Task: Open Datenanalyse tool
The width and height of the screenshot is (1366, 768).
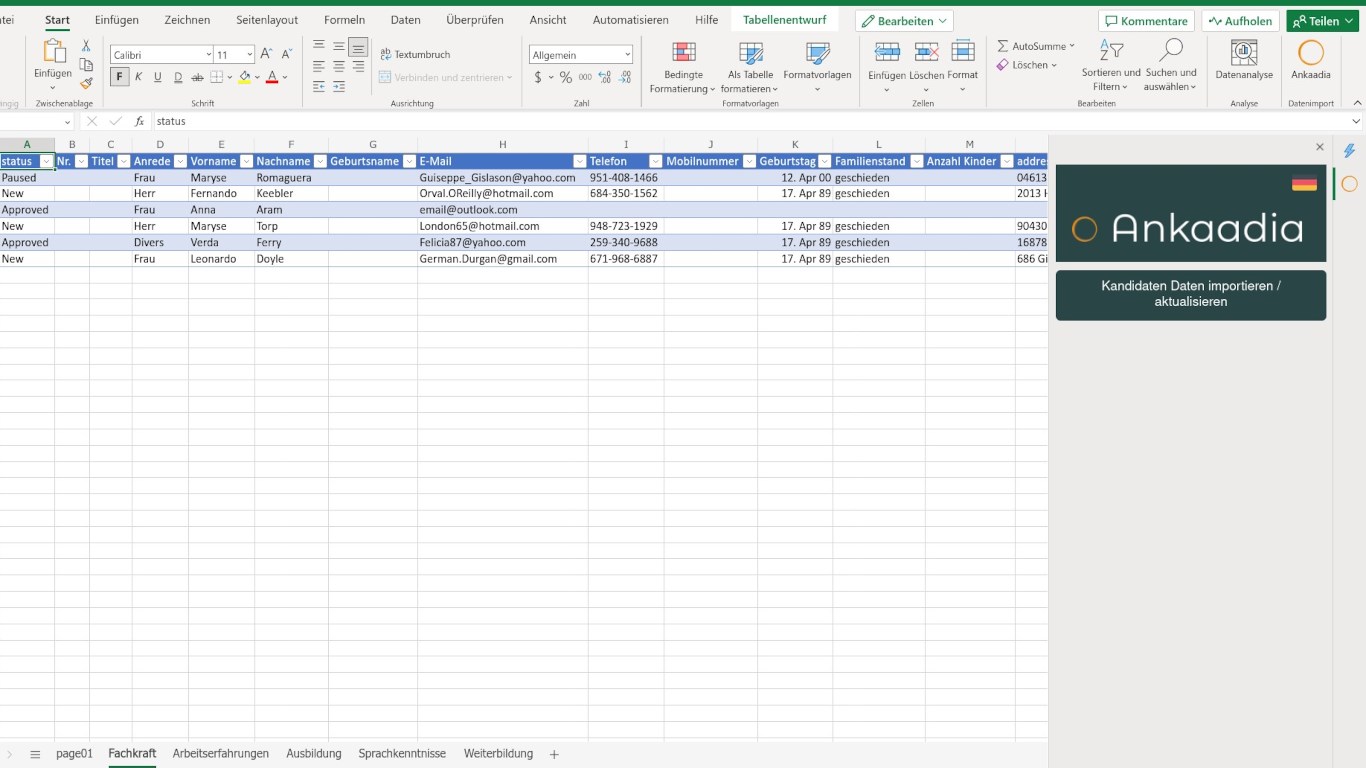Action: click(x=1244, y=60)
